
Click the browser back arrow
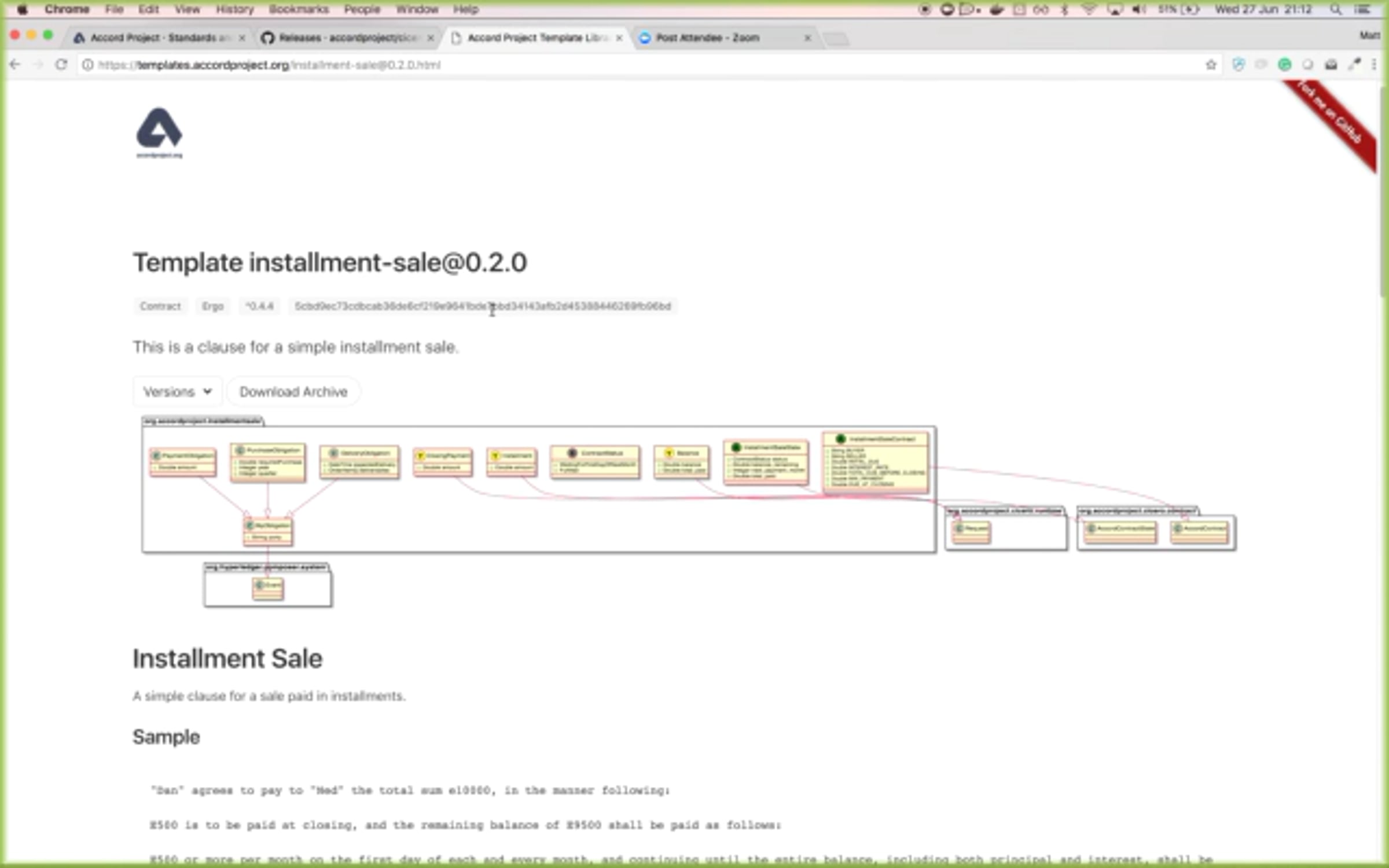click(x=15, y=65)
